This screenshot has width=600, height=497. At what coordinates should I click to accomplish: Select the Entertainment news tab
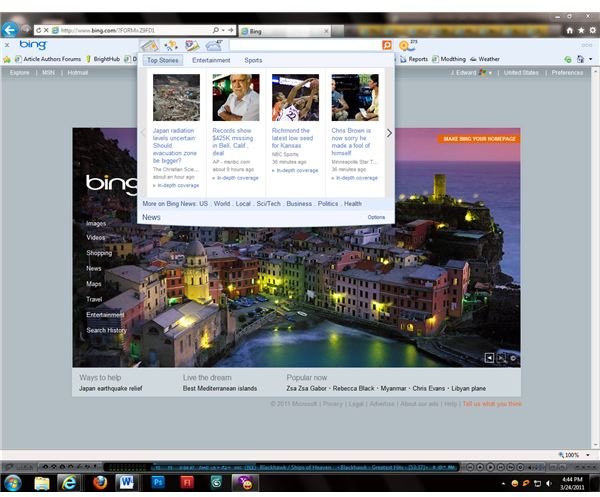(x=211, y=60)
